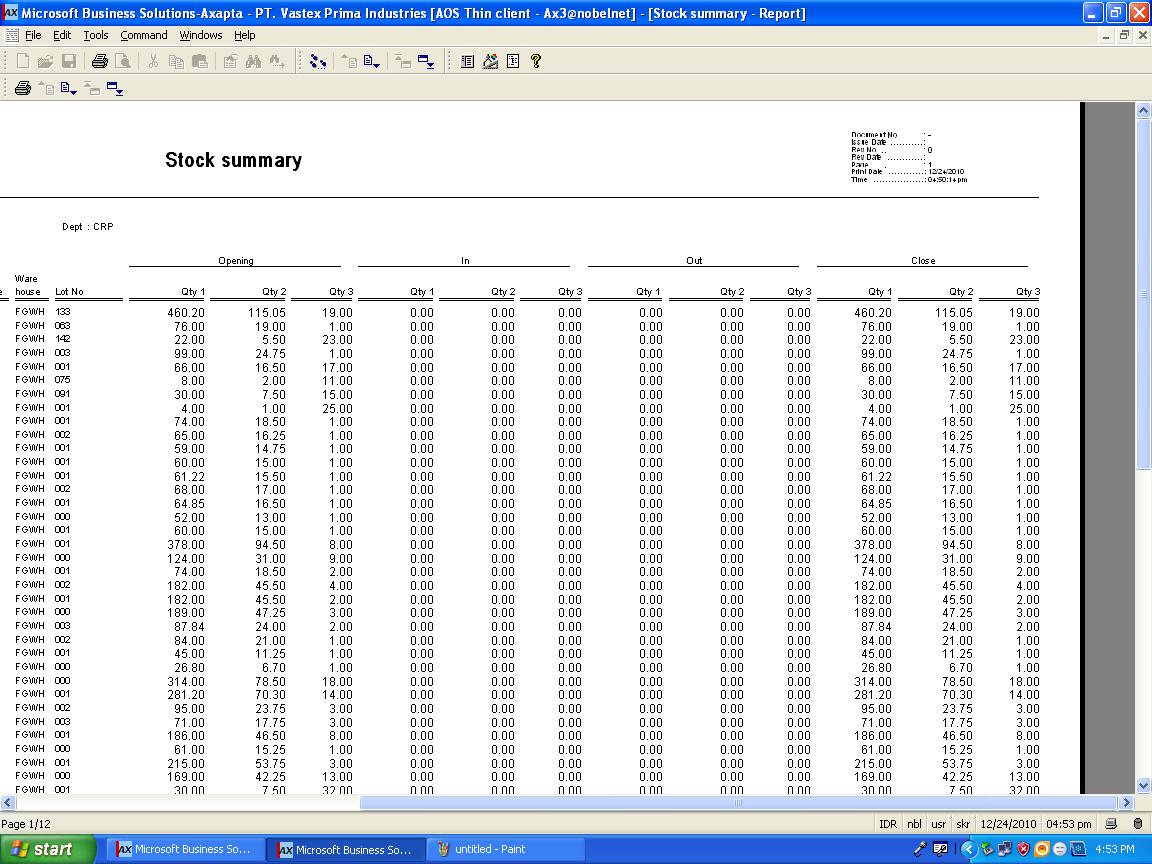Open the Command menu
Viewport: 1152px width, 864px height.
click(144, 35)
